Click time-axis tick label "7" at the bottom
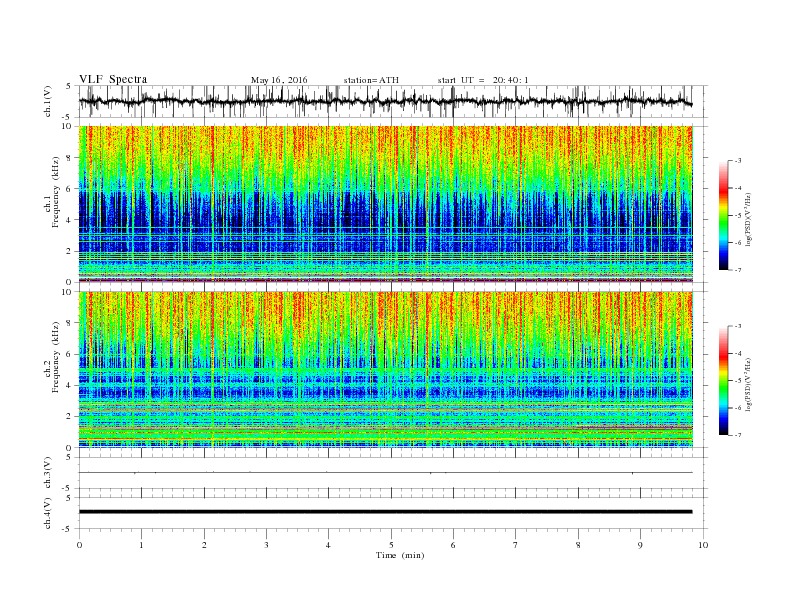792x612 pixels. click(516, 545)
